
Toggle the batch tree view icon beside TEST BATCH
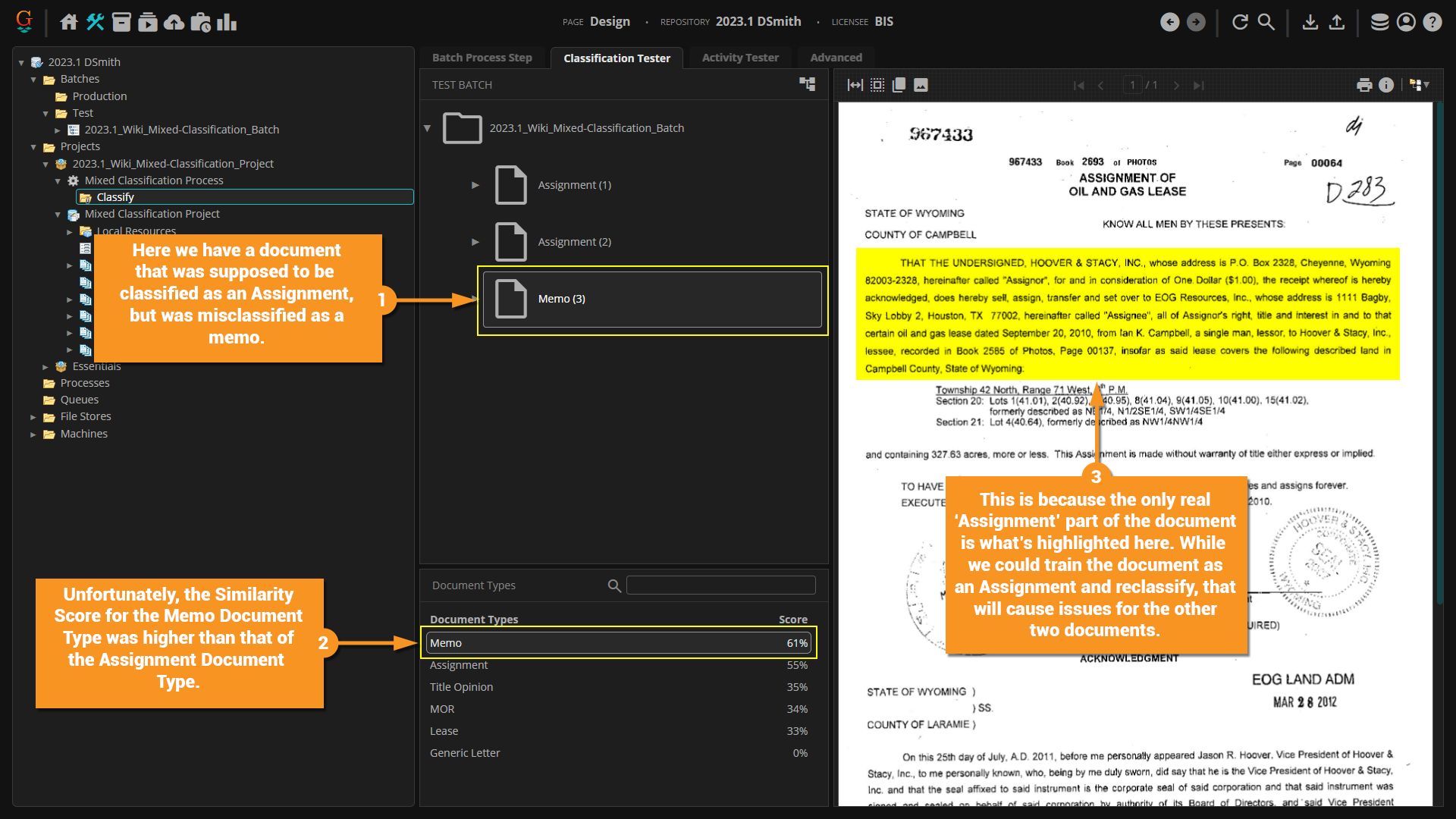(x=807, y=84)
